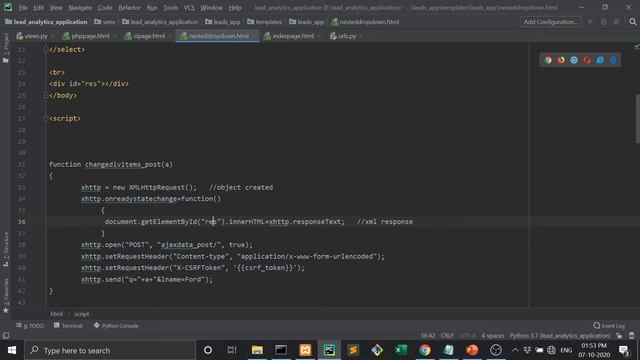
Task: Open Sublime Text from the taskbar
Action: pos(353,350)
